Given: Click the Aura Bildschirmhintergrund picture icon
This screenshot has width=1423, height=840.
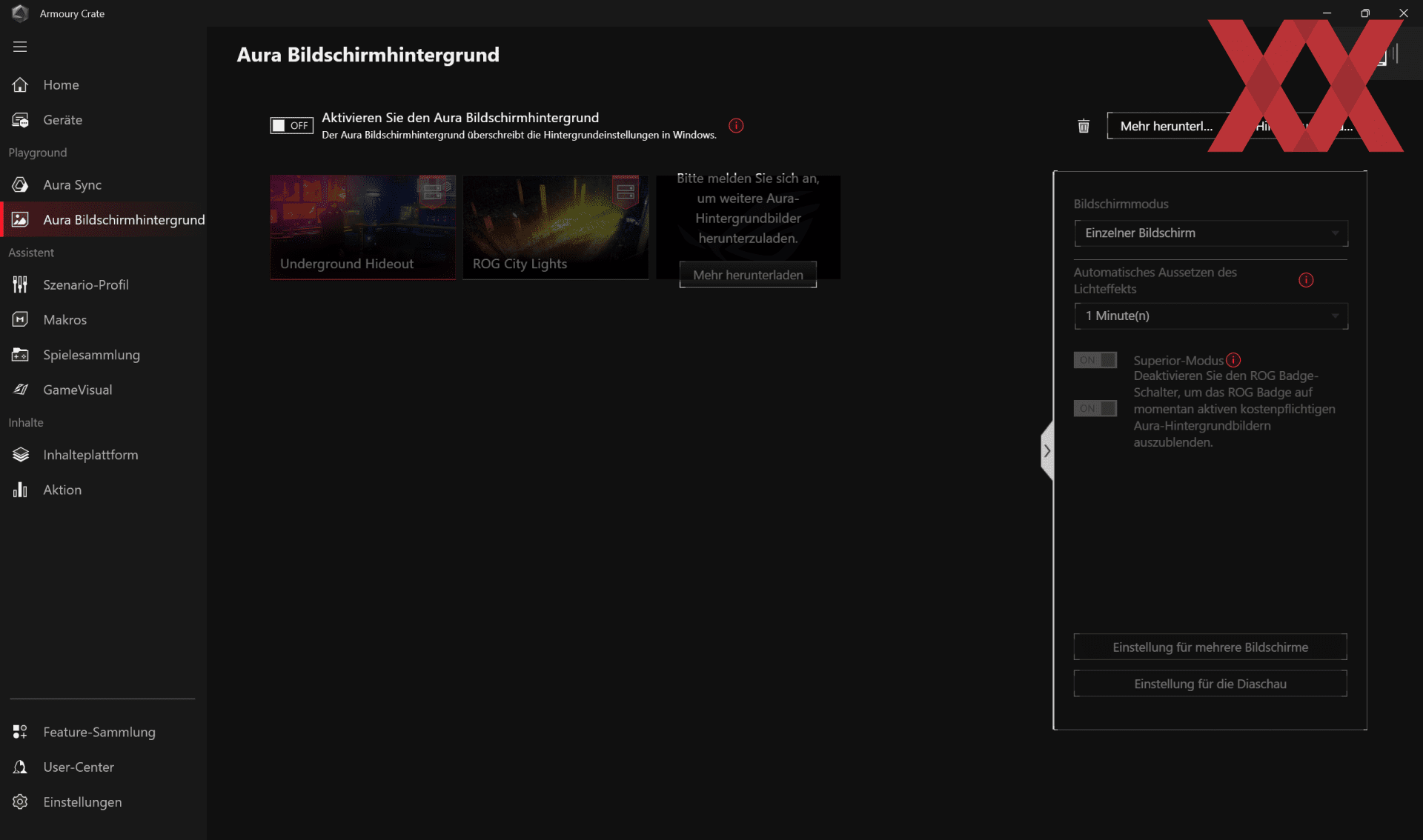Looking at the screenshot, I should tap(20, 220).
